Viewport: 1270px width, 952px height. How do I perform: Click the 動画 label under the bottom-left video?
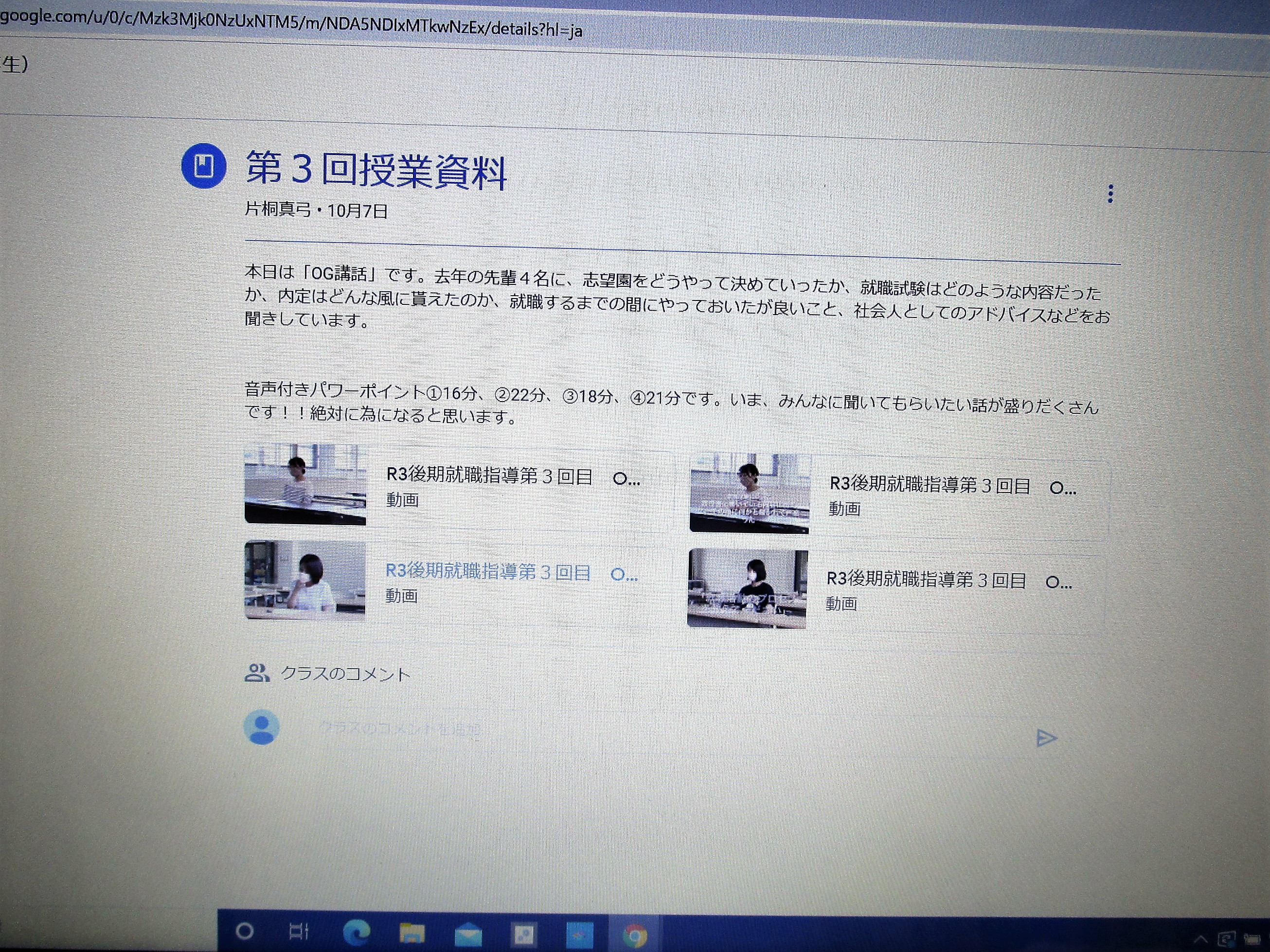(401, 596)
